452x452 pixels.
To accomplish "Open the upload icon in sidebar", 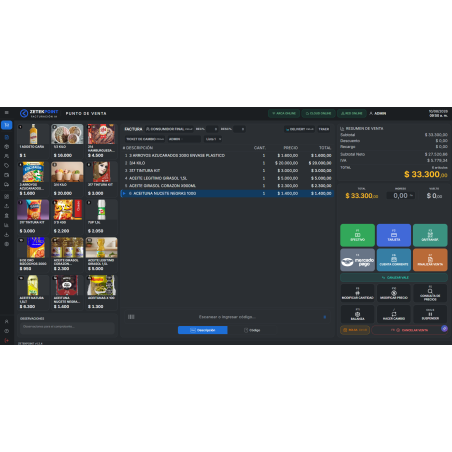I will (6, 206).
